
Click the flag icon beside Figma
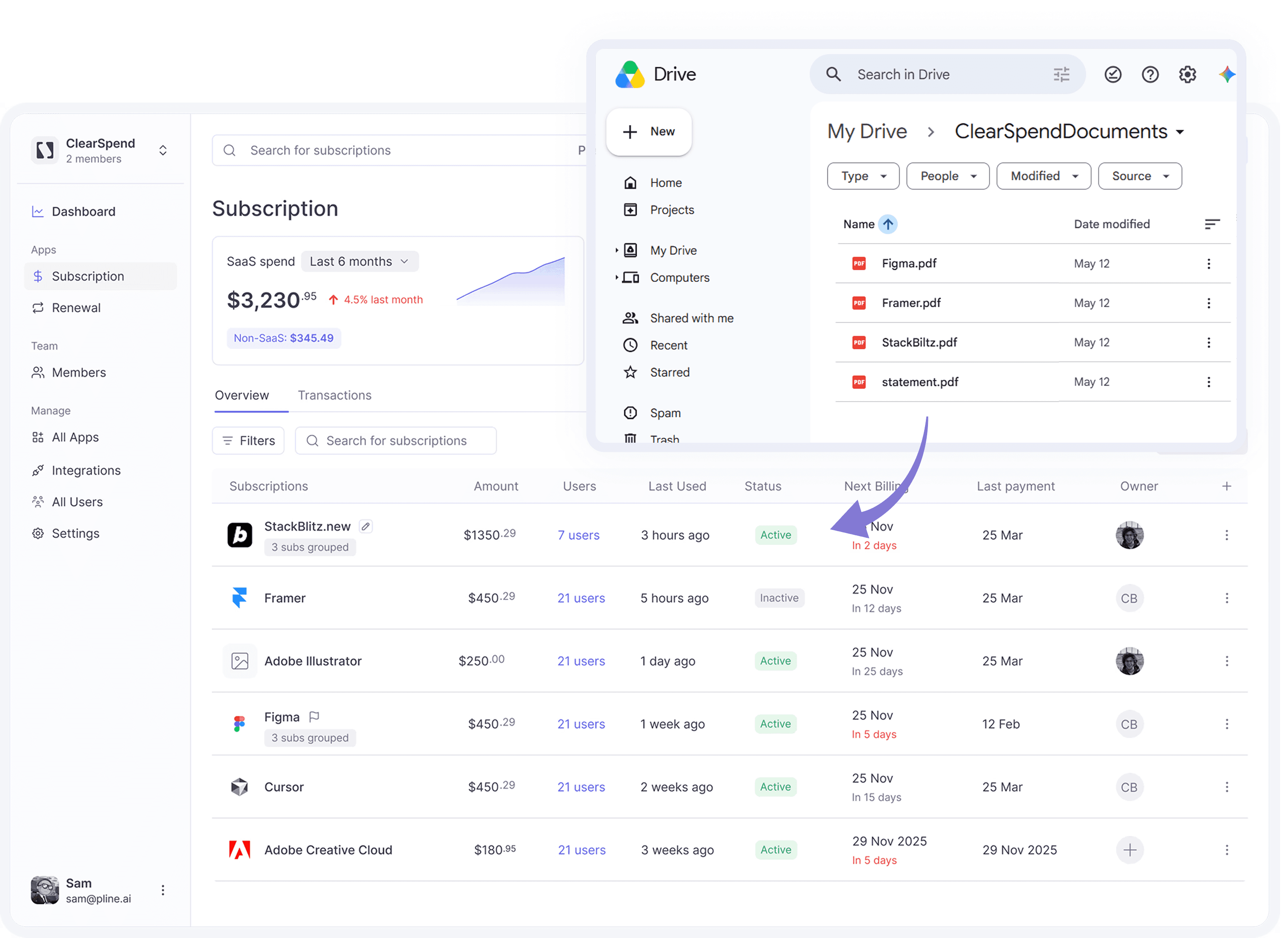[x=314, y=717]
